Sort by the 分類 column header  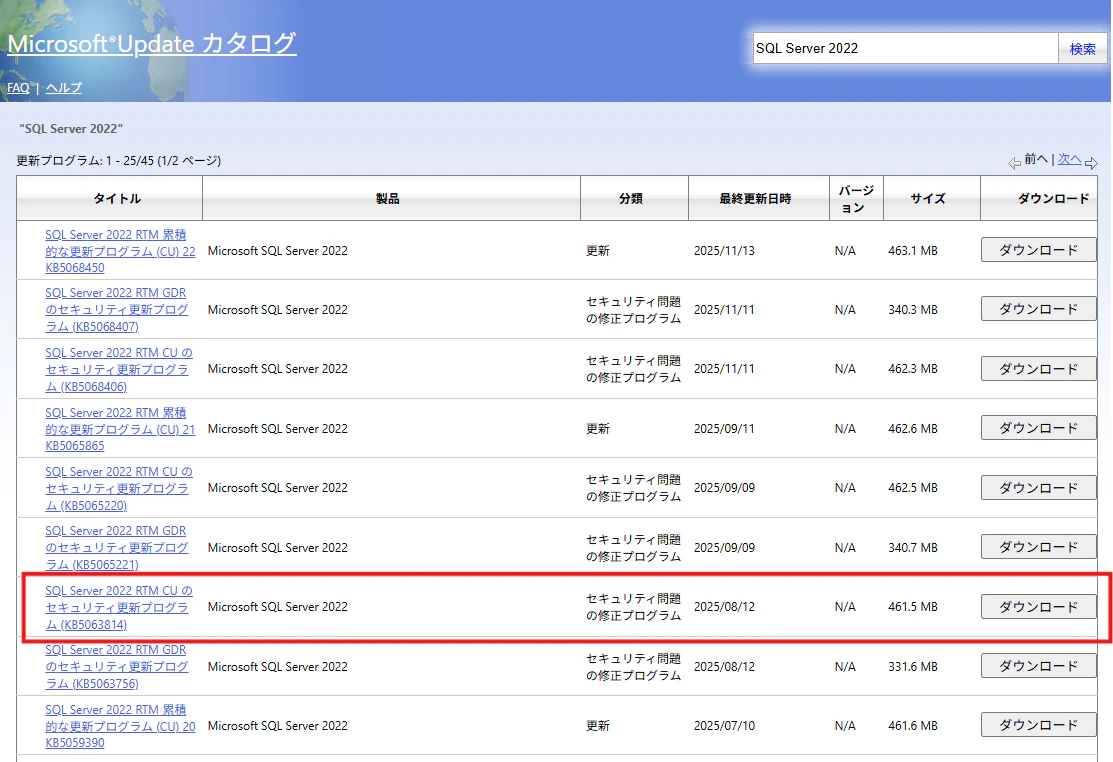pos(634,199)
